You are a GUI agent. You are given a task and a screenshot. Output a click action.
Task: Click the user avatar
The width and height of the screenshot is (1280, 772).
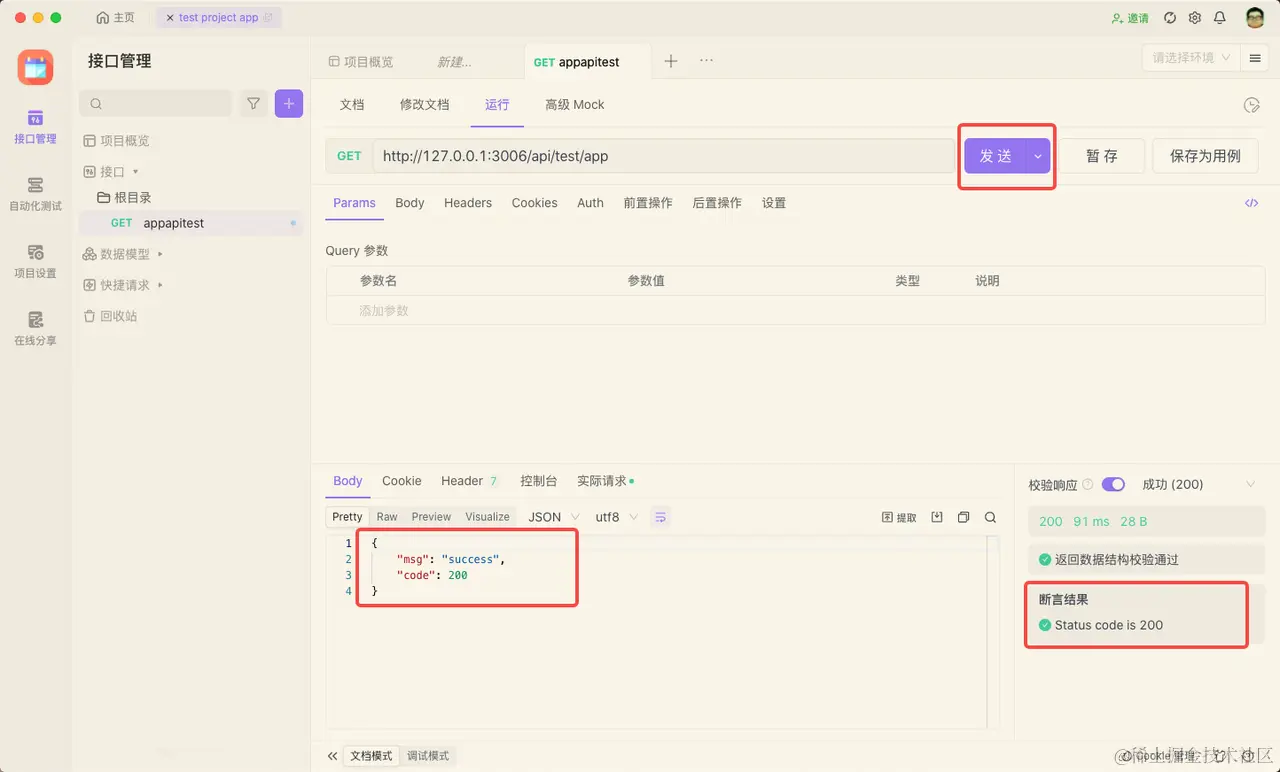click(1255, 18)
